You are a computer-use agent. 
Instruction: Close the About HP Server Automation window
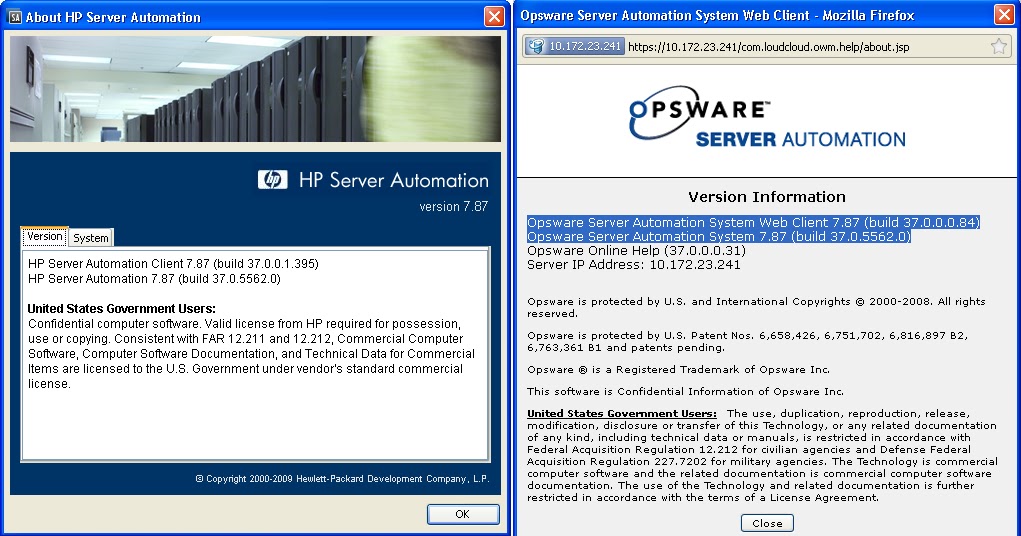click(494, 16)
